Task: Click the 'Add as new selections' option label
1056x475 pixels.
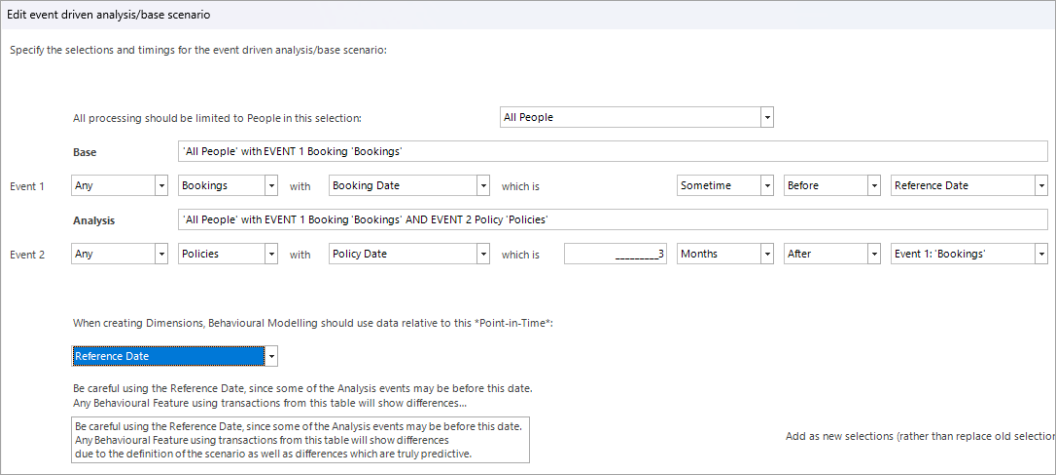Action: 920,437
